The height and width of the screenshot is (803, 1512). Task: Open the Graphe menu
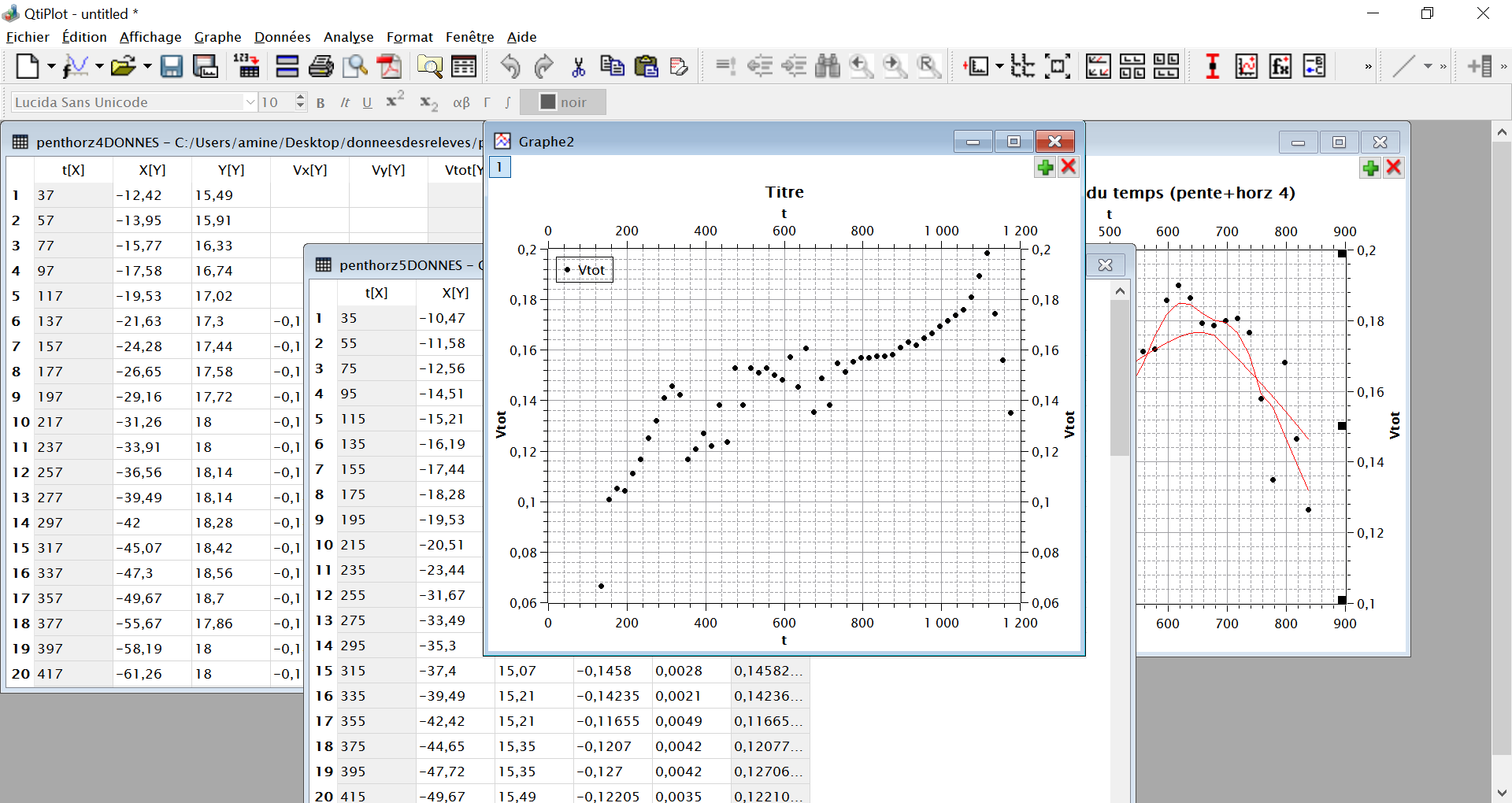click(x=217, y=37)
